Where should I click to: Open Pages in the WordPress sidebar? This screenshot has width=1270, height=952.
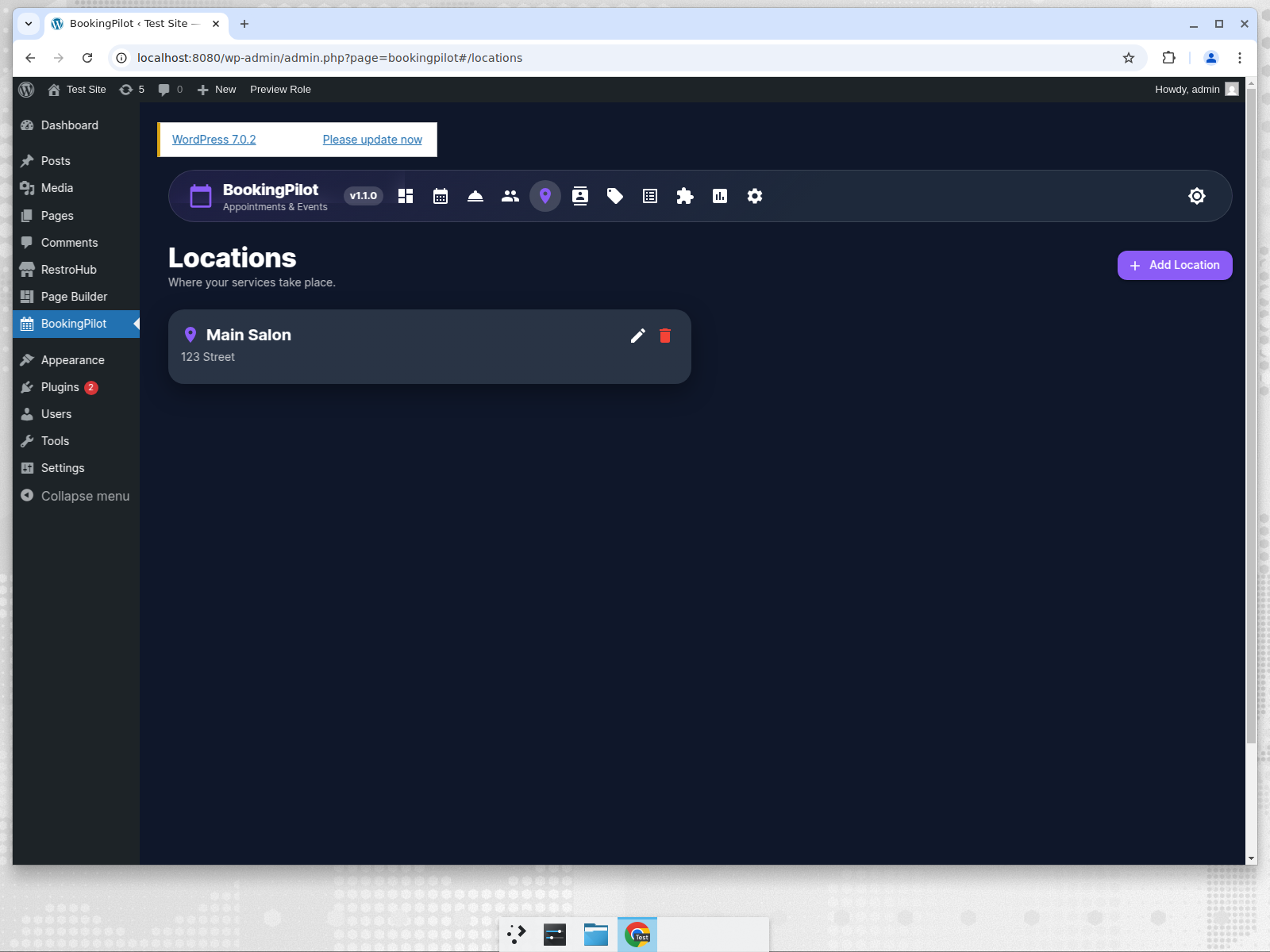[76, 216]
